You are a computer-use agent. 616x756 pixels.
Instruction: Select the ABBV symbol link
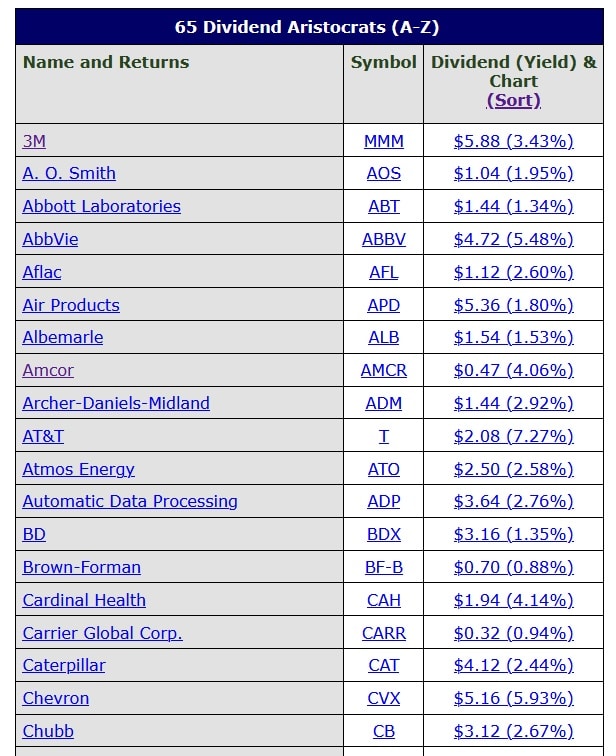click(384, 239)
